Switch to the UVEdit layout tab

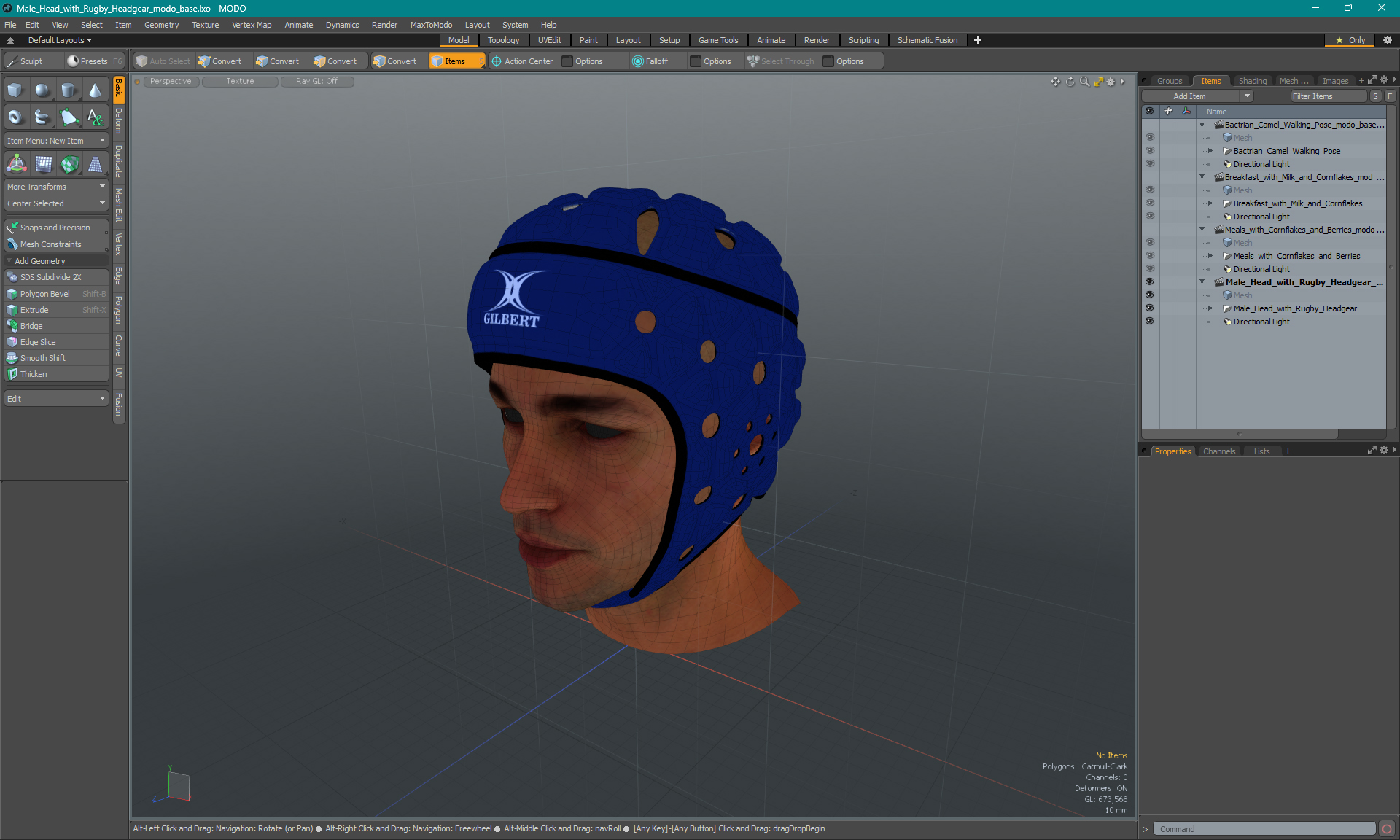pos(549,40)
